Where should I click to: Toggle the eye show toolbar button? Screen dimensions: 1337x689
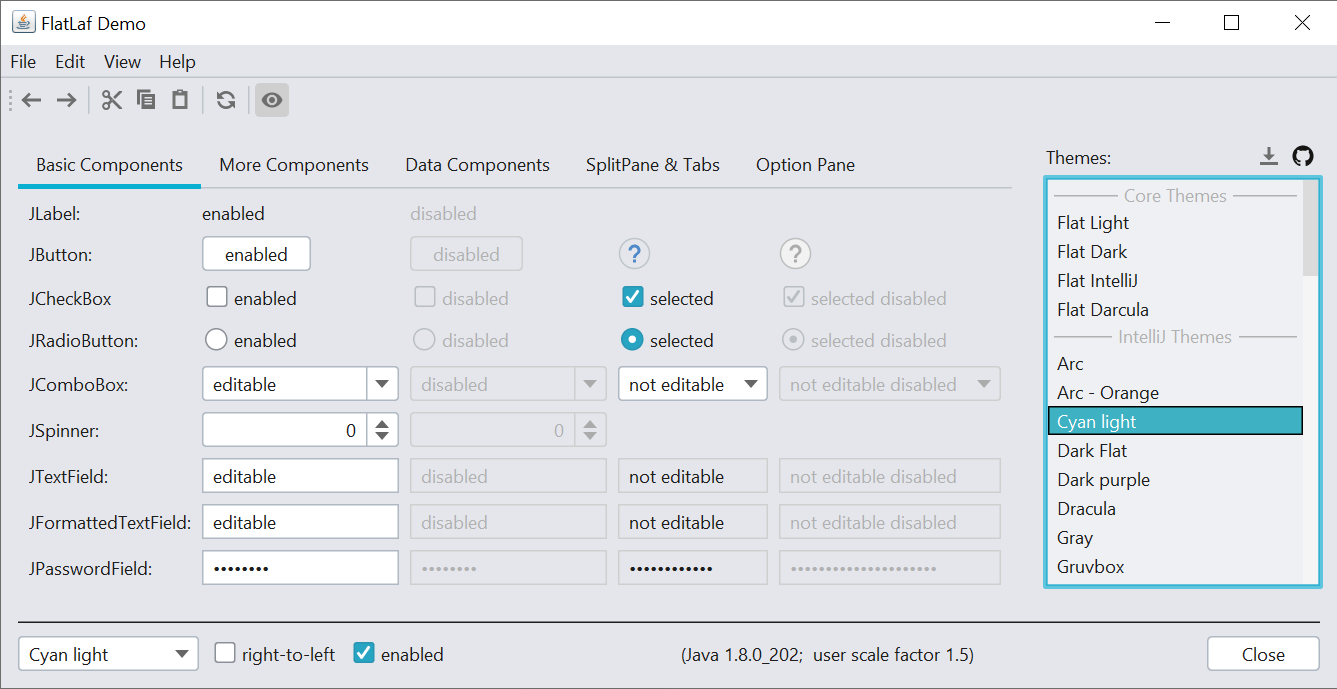(272, 100)
